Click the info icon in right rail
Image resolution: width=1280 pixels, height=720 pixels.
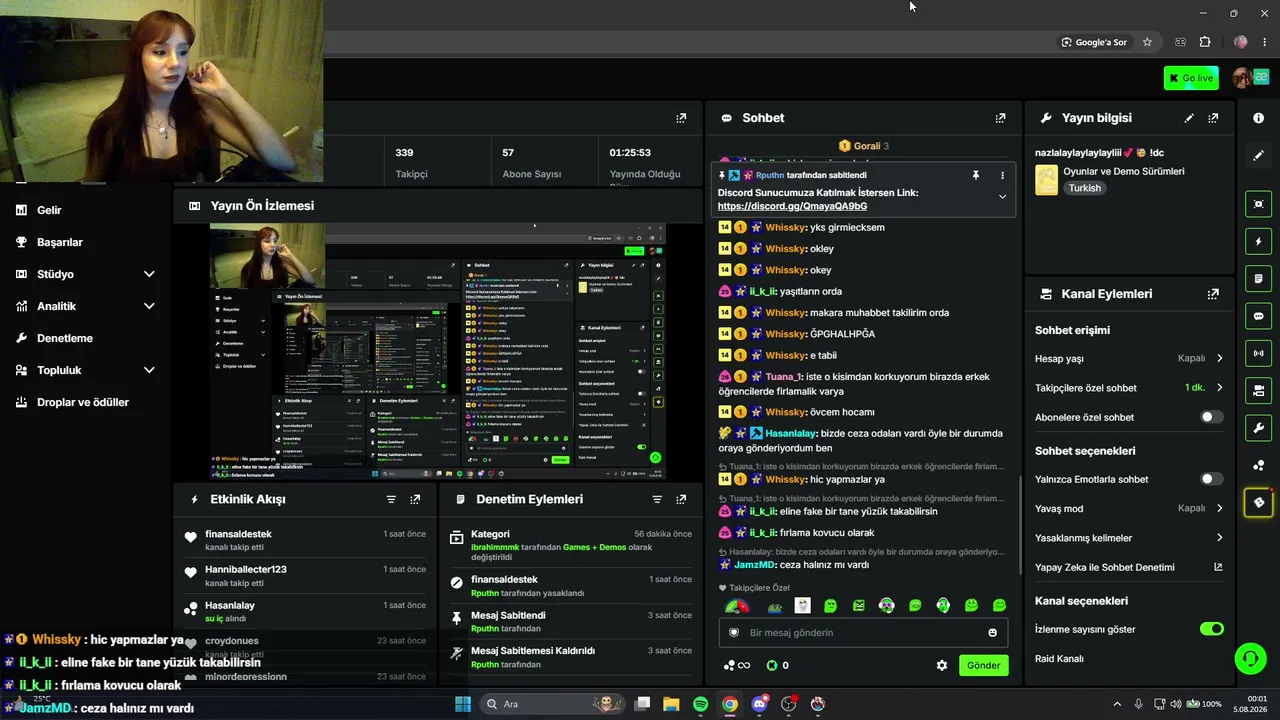1258,118
